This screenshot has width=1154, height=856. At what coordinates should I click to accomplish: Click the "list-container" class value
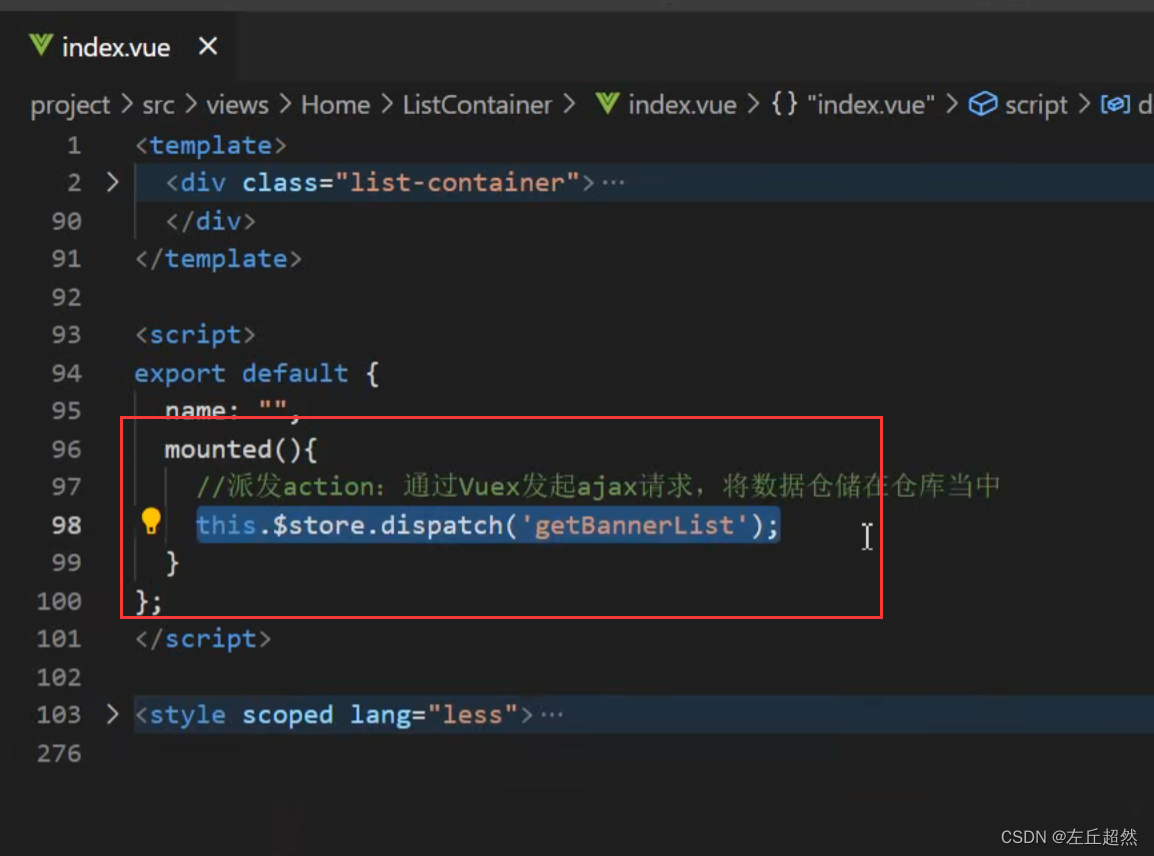click(457, 182)
